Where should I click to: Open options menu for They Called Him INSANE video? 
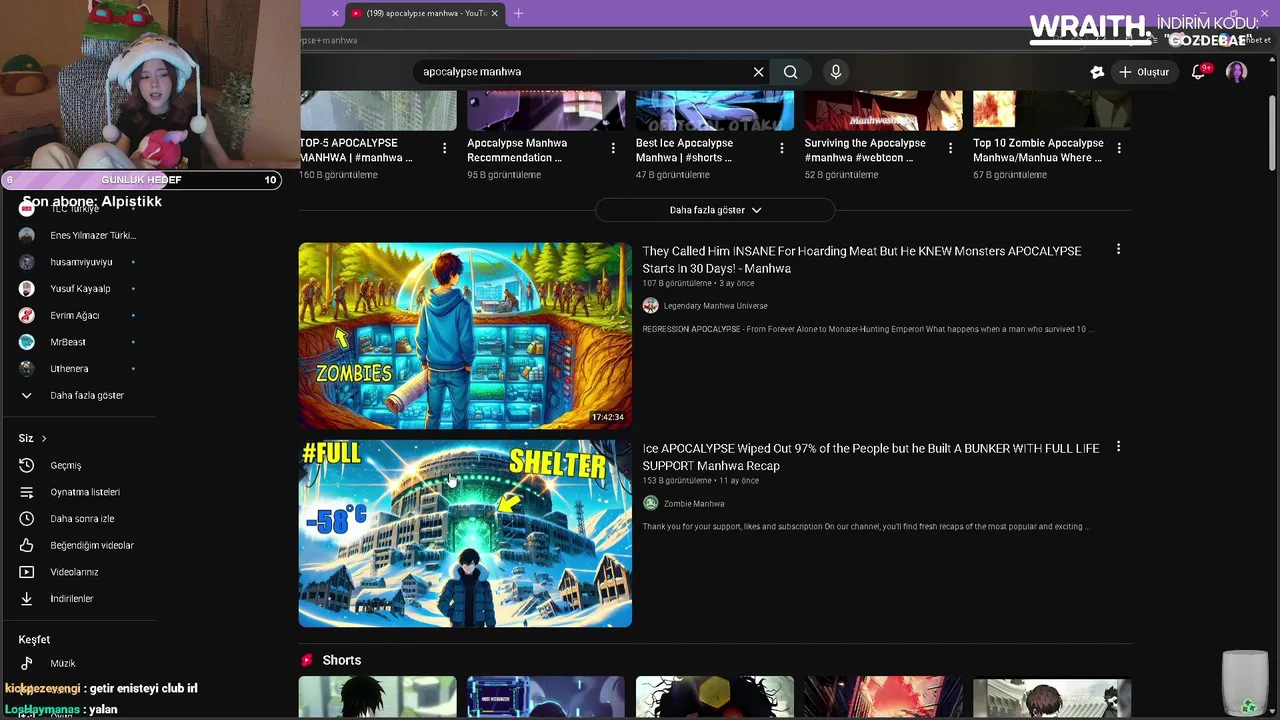click(1118, 249)
